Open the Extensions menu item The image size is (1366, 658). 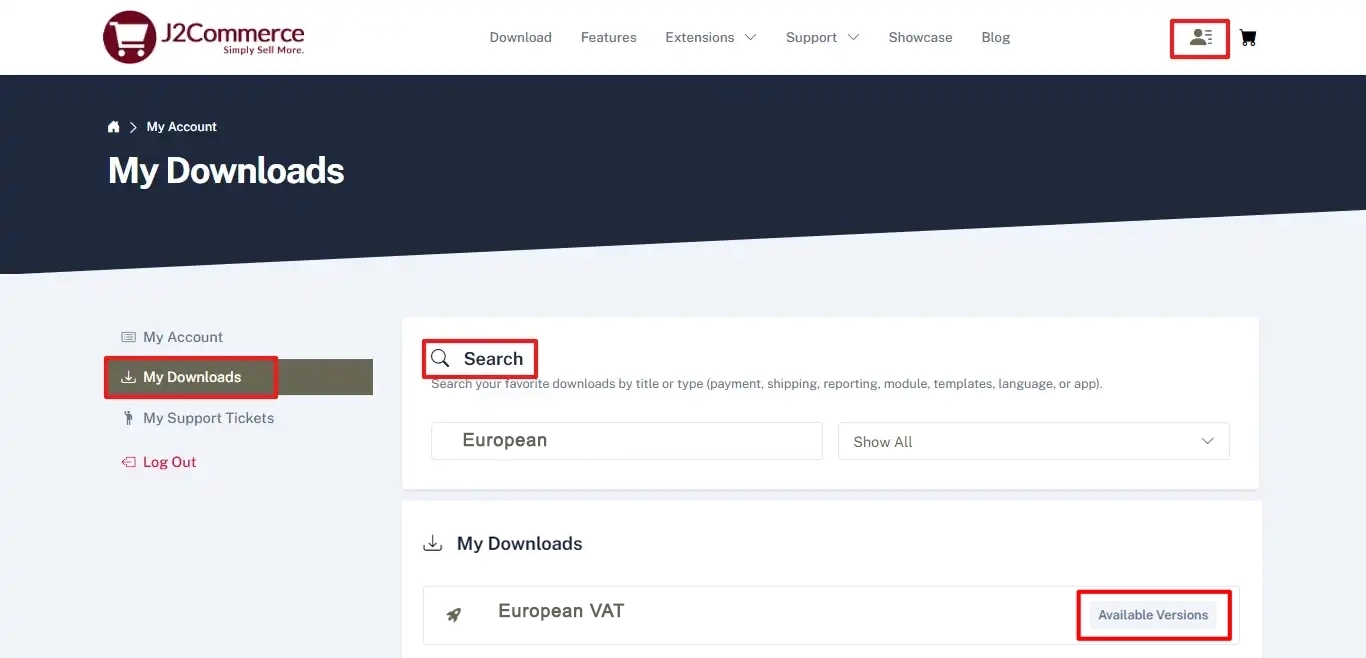pyautogui.click(x=700, y=37)
